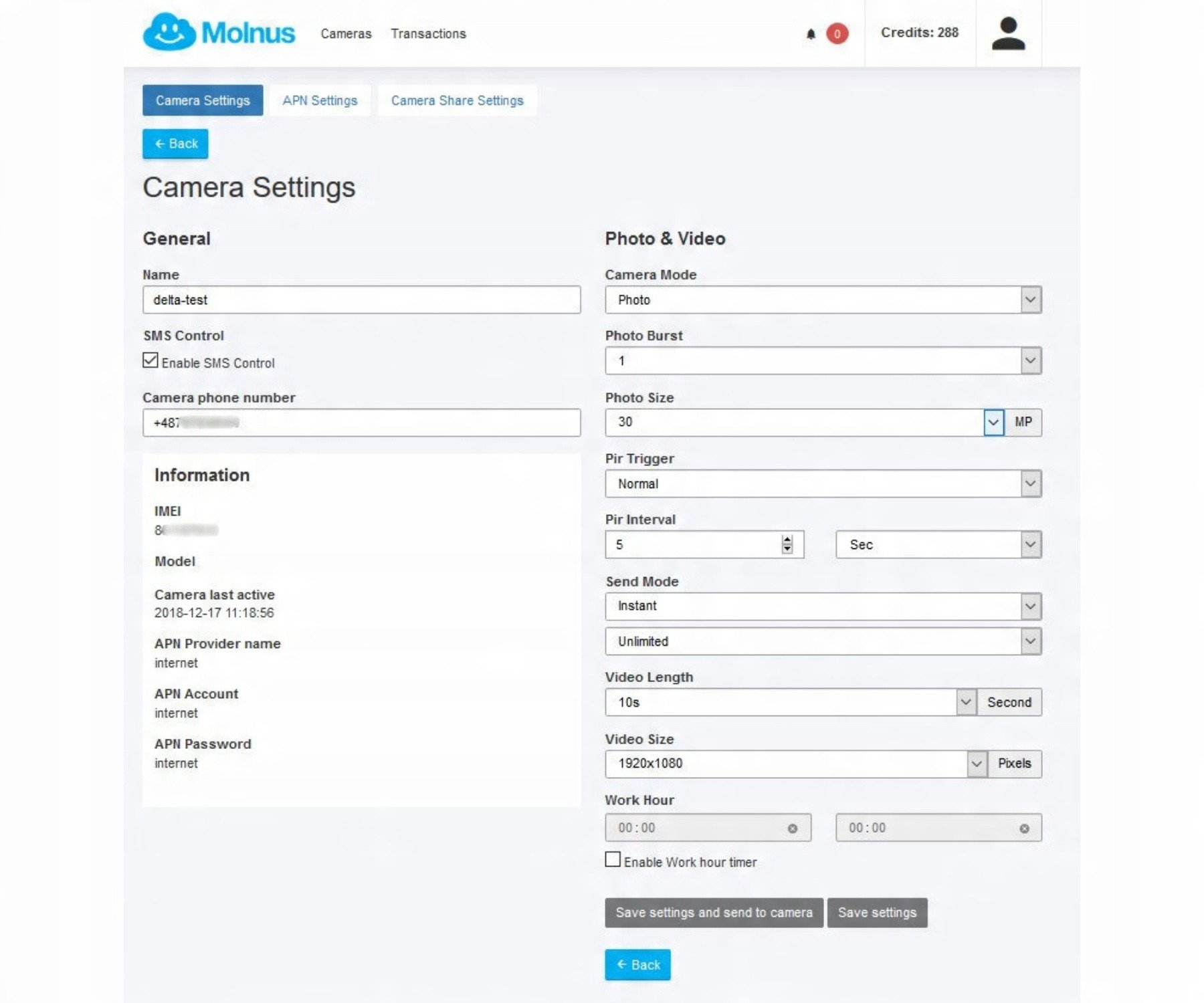Expand the Video Size dropdown
This screenshot has height=1003, width=1204.
click(x=977, y=764)
